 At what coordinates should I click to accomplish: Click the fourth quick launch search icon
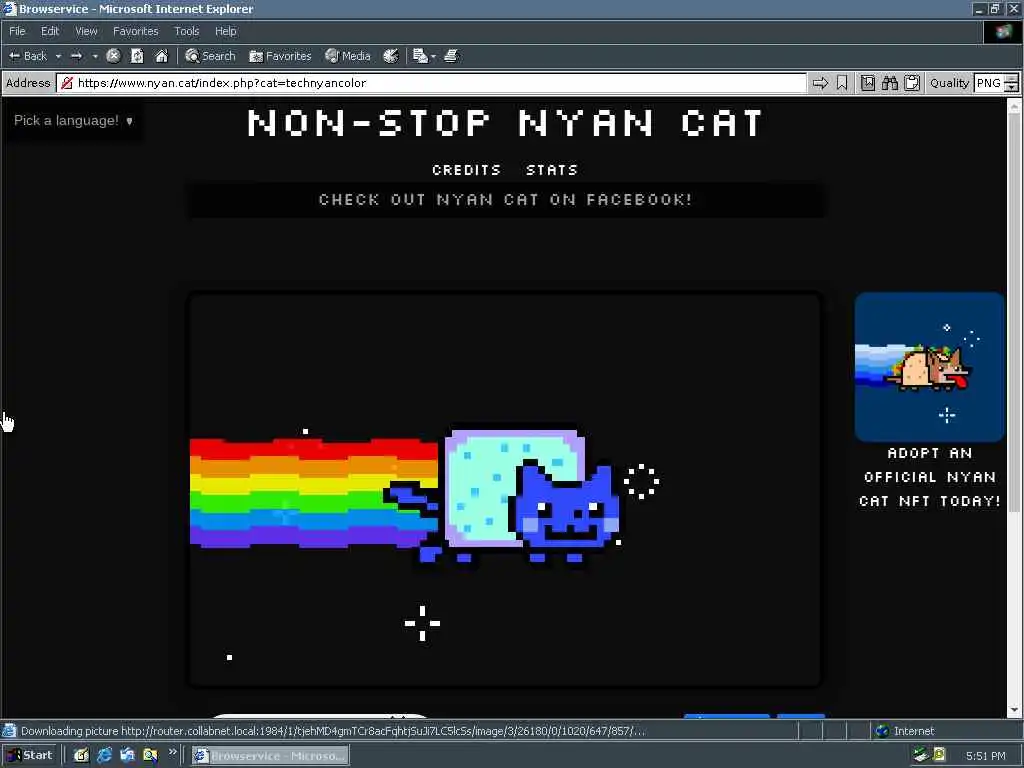[150, 756]
